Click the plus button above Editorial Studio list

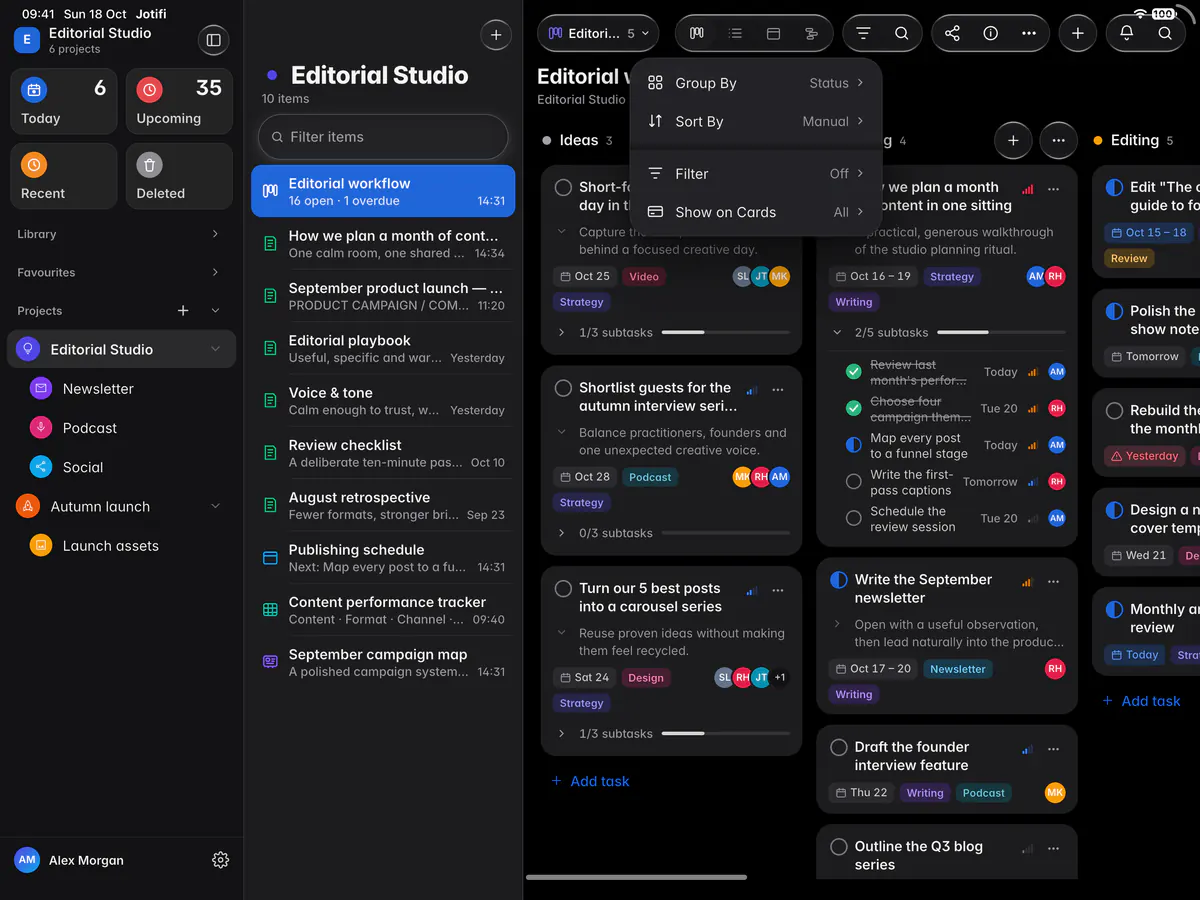tap(496, 35)
